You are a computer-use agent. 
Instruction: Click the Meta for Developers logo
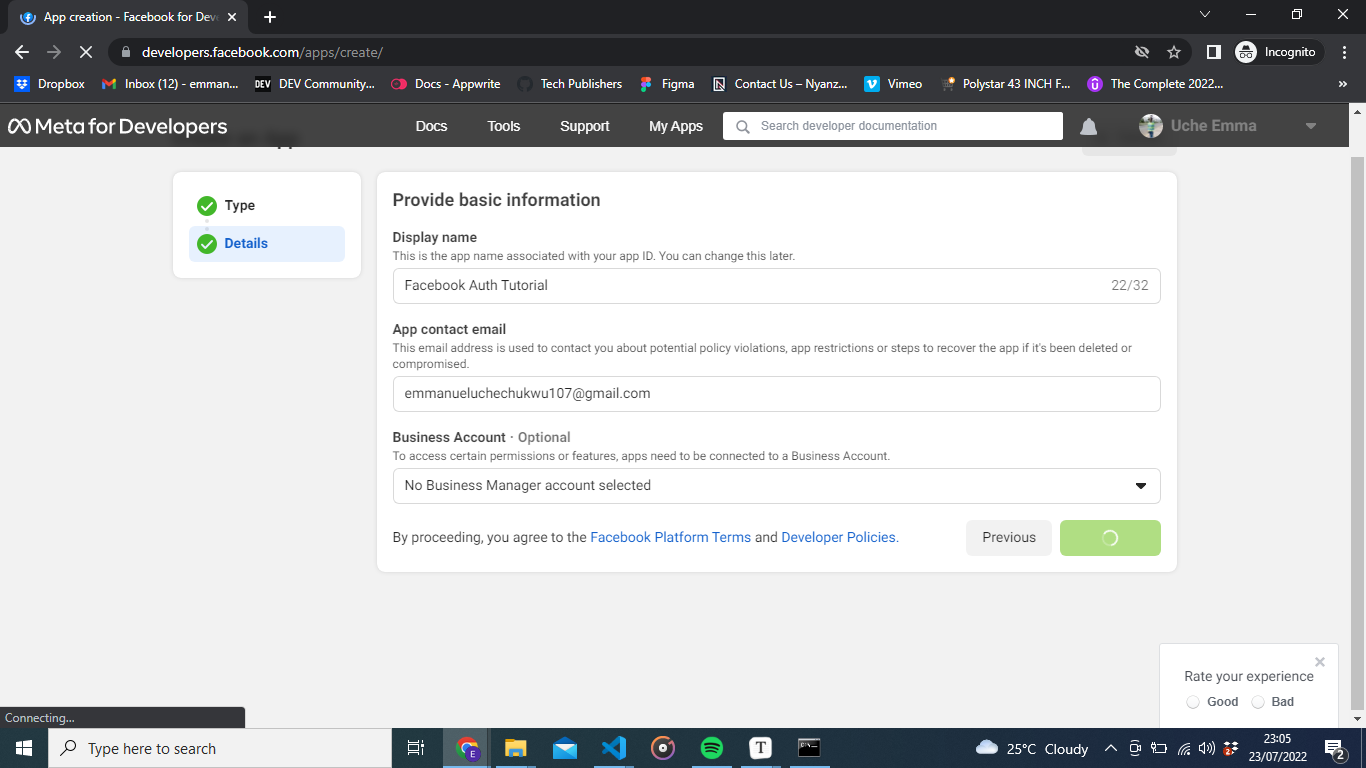tap(118, 126)
